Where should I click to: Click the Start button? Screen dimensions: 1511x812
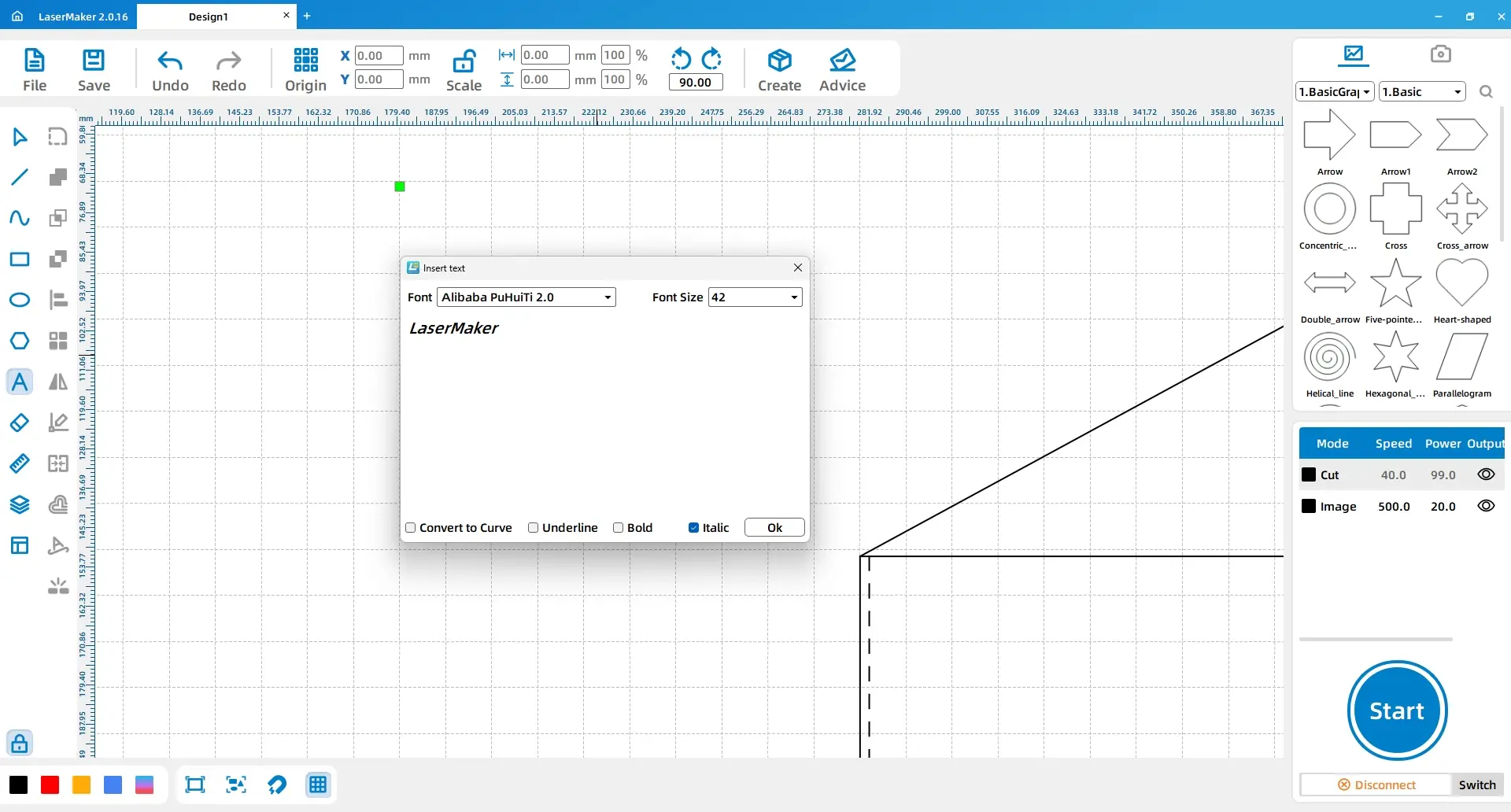1397,710
